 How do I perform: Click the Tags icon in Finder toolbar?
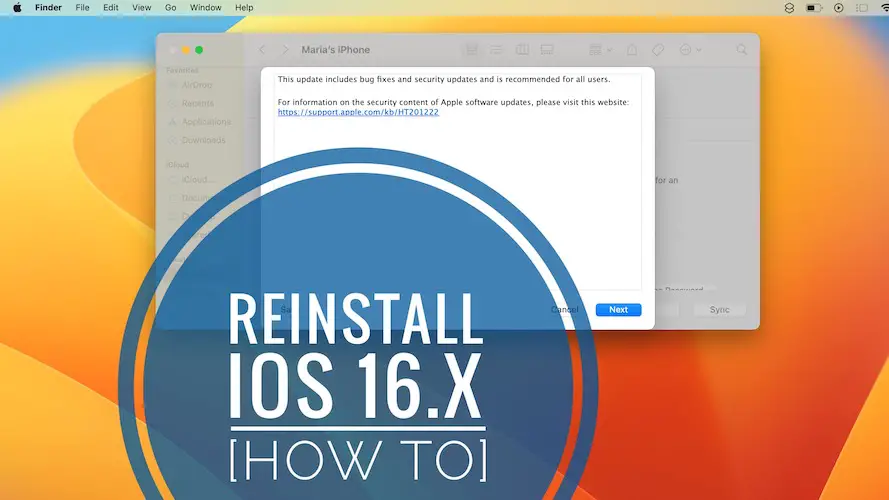658,50
